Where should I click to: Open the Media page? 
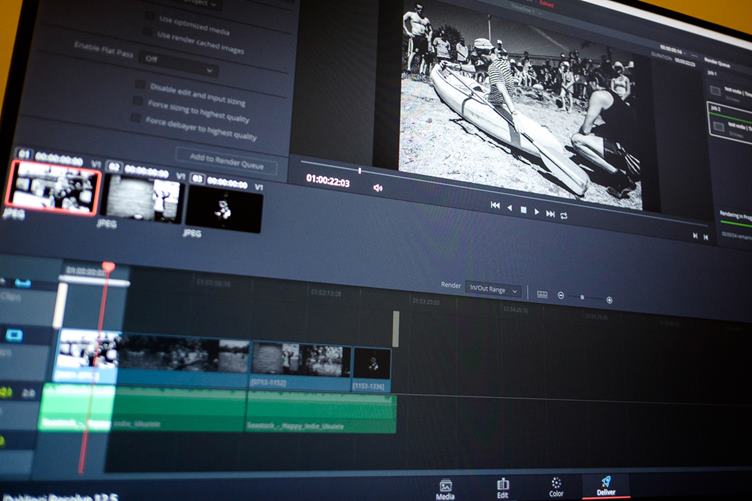point(446,490)
